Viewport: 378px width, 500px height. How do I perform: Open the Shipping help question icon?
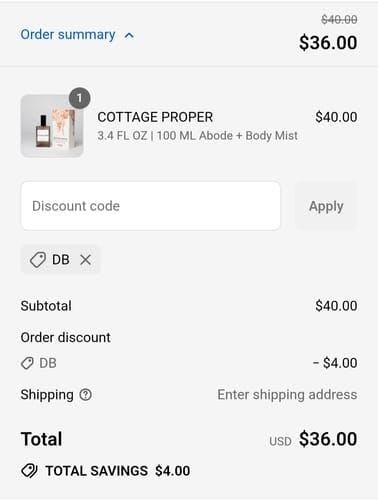click(x=86, y=395)
